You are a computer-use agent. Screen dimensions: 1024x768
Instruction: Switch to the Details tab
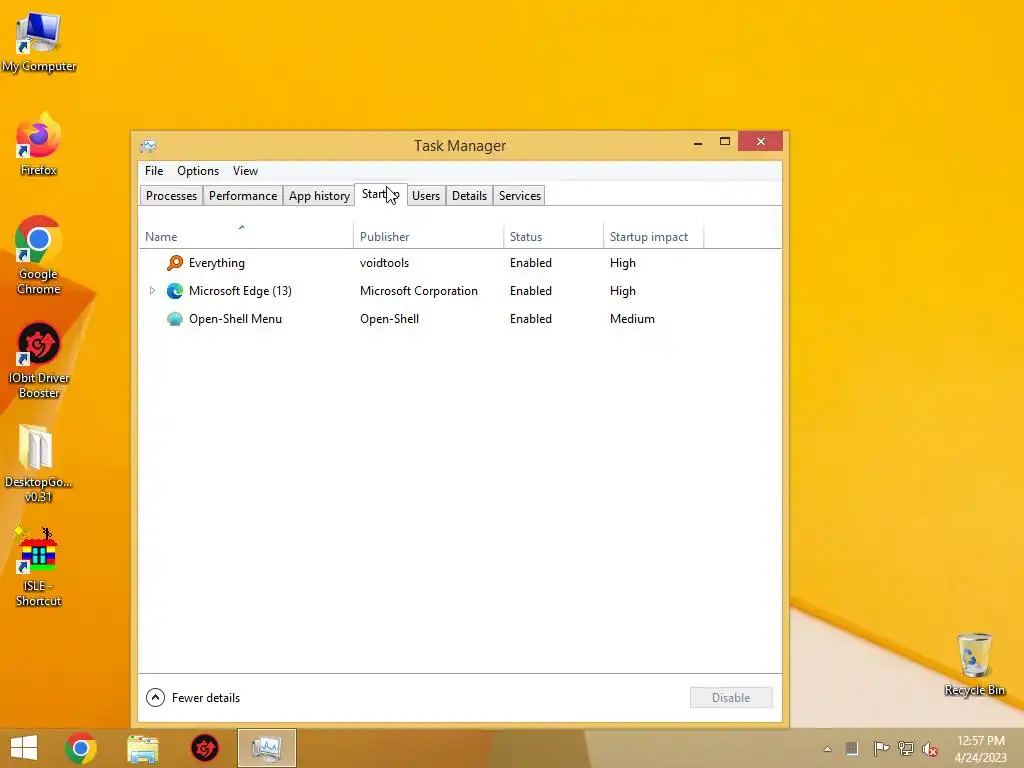click(470, 196)
